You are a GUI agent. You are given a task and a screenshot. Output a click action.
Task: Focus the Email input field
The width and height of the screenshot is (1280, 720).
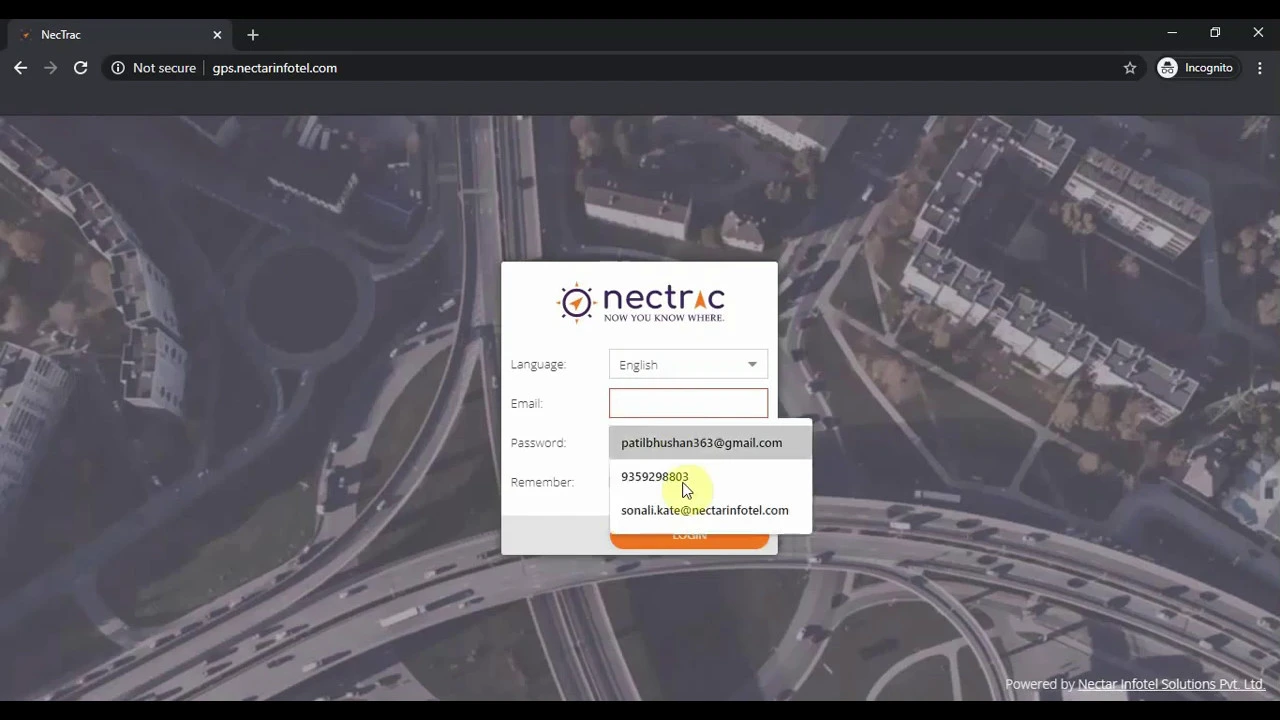tap(688, 403)
